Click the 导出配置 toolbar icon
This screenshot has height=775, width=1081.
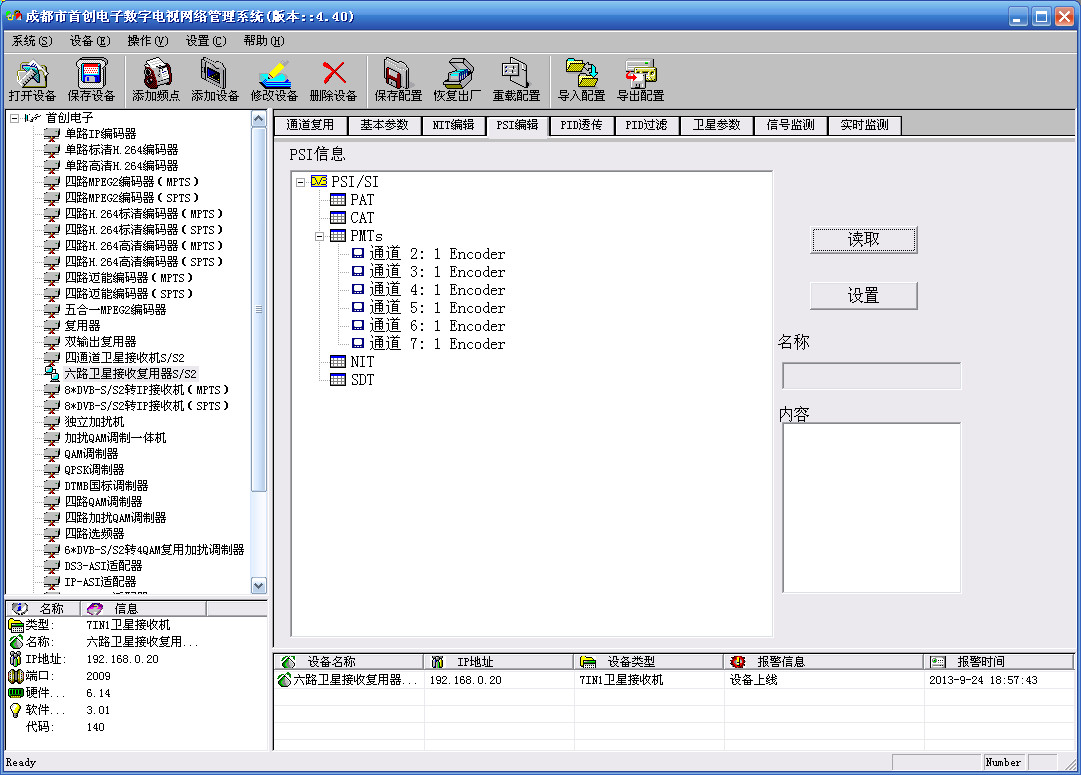[x=641, y=81]
